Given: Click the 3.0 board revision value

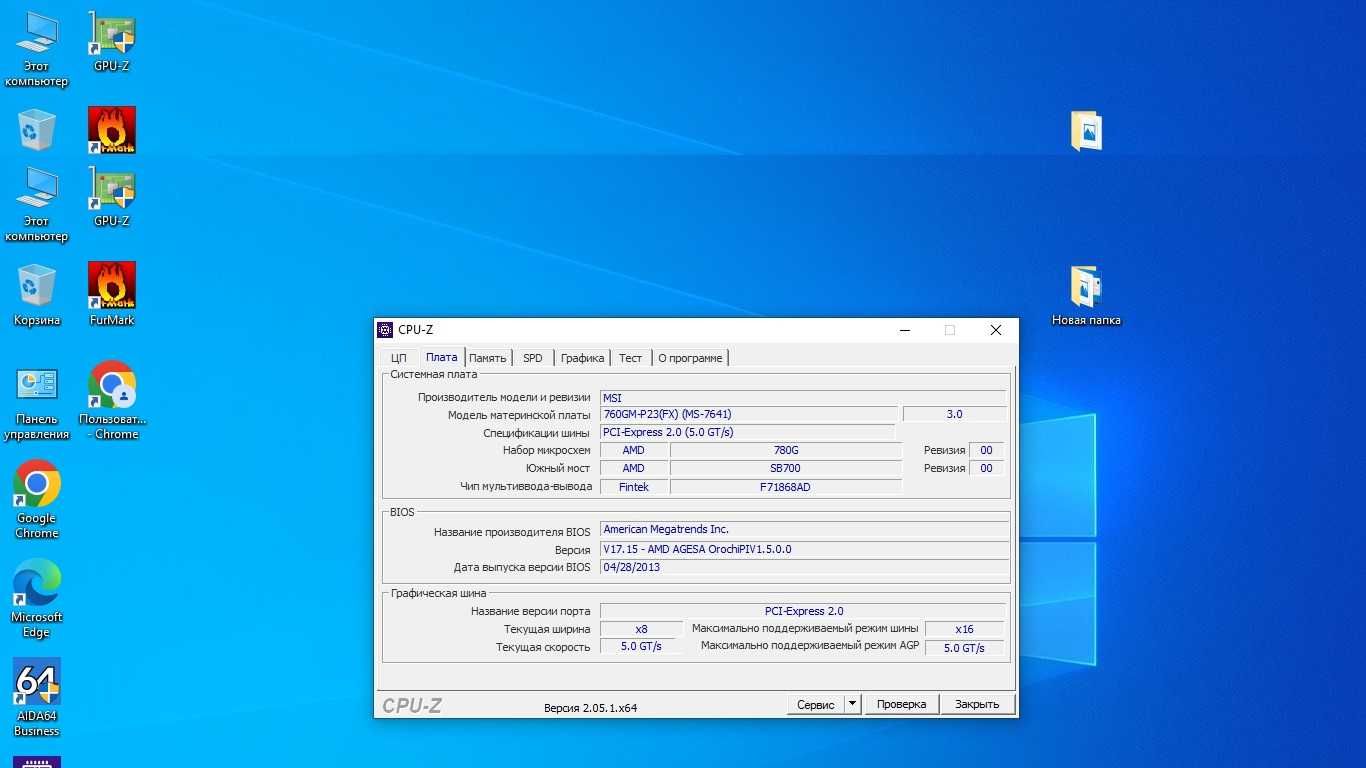Looking at the screenshot, I should click(954, 414).
